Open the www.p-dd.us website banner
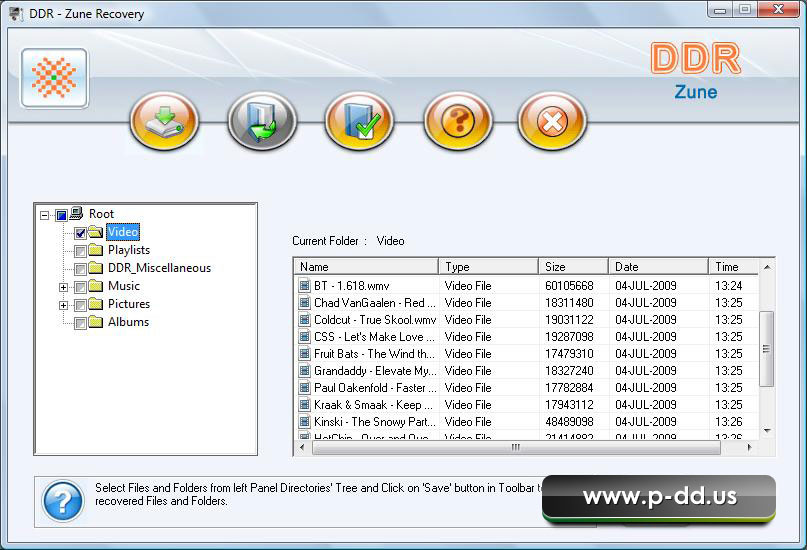The width and height of the screenshot is (807, 550). (659, 498)
